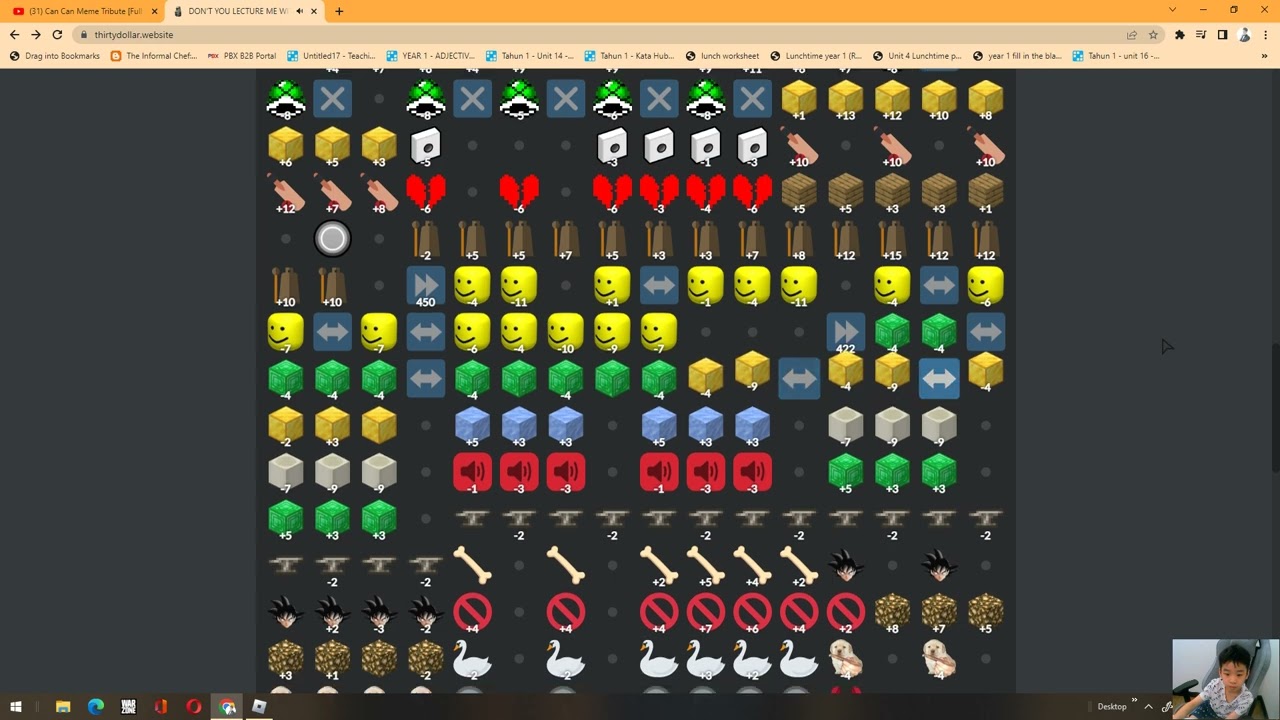Select the fast-forward speed marker labeled 422
This screenshot has height=720, width=1280.
pos(846,333)
